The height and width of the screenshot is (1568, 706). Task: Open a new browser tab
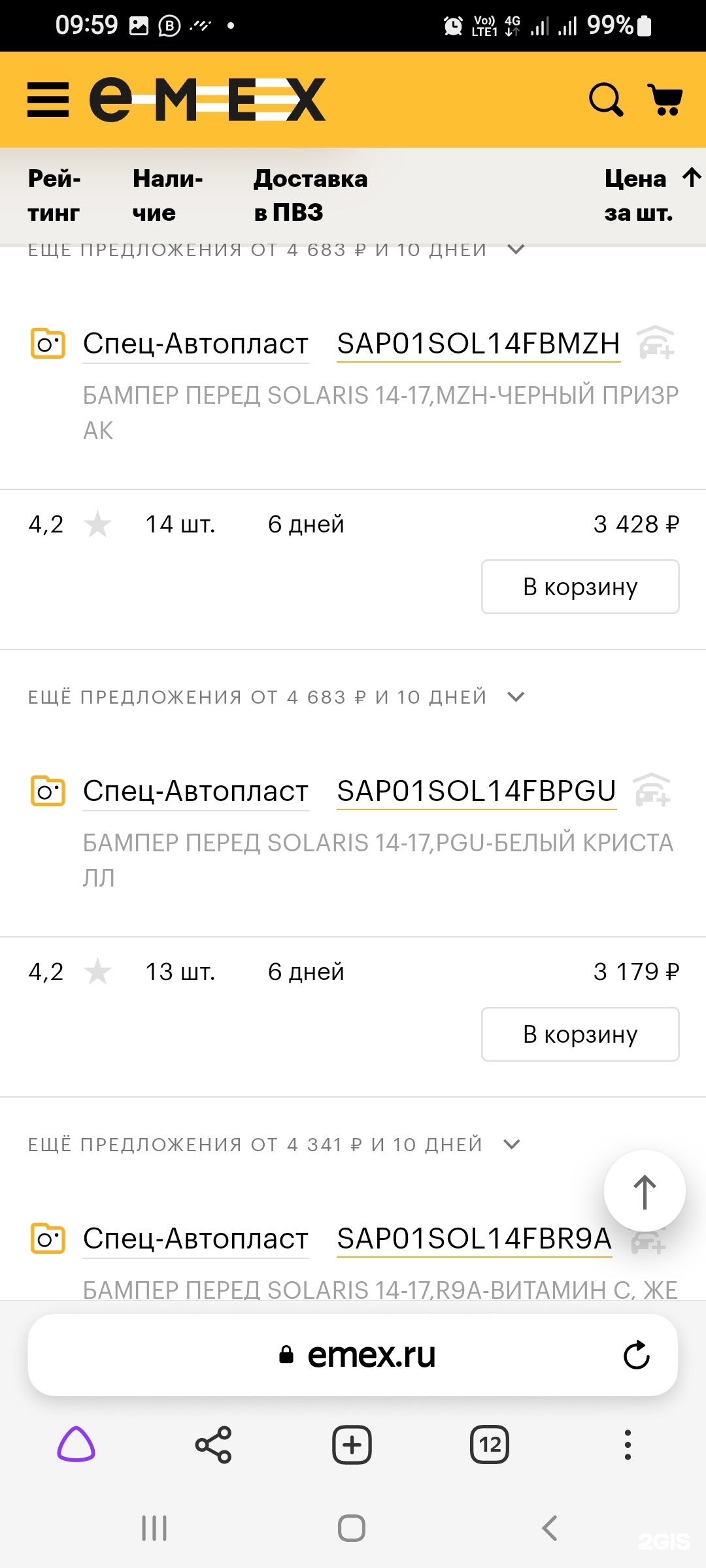[x=352, y=1445]
